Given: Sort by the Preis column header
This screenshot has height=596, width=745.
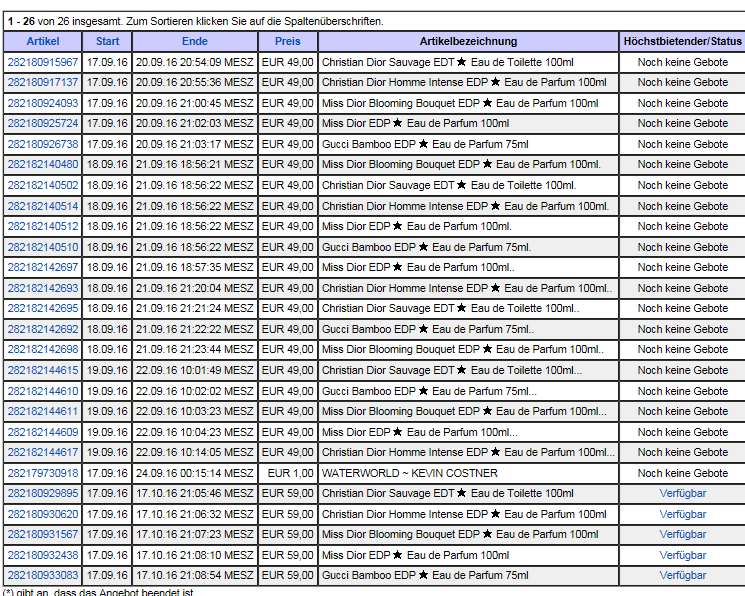Looking at the screenshot, I should [x=287, y=41].
